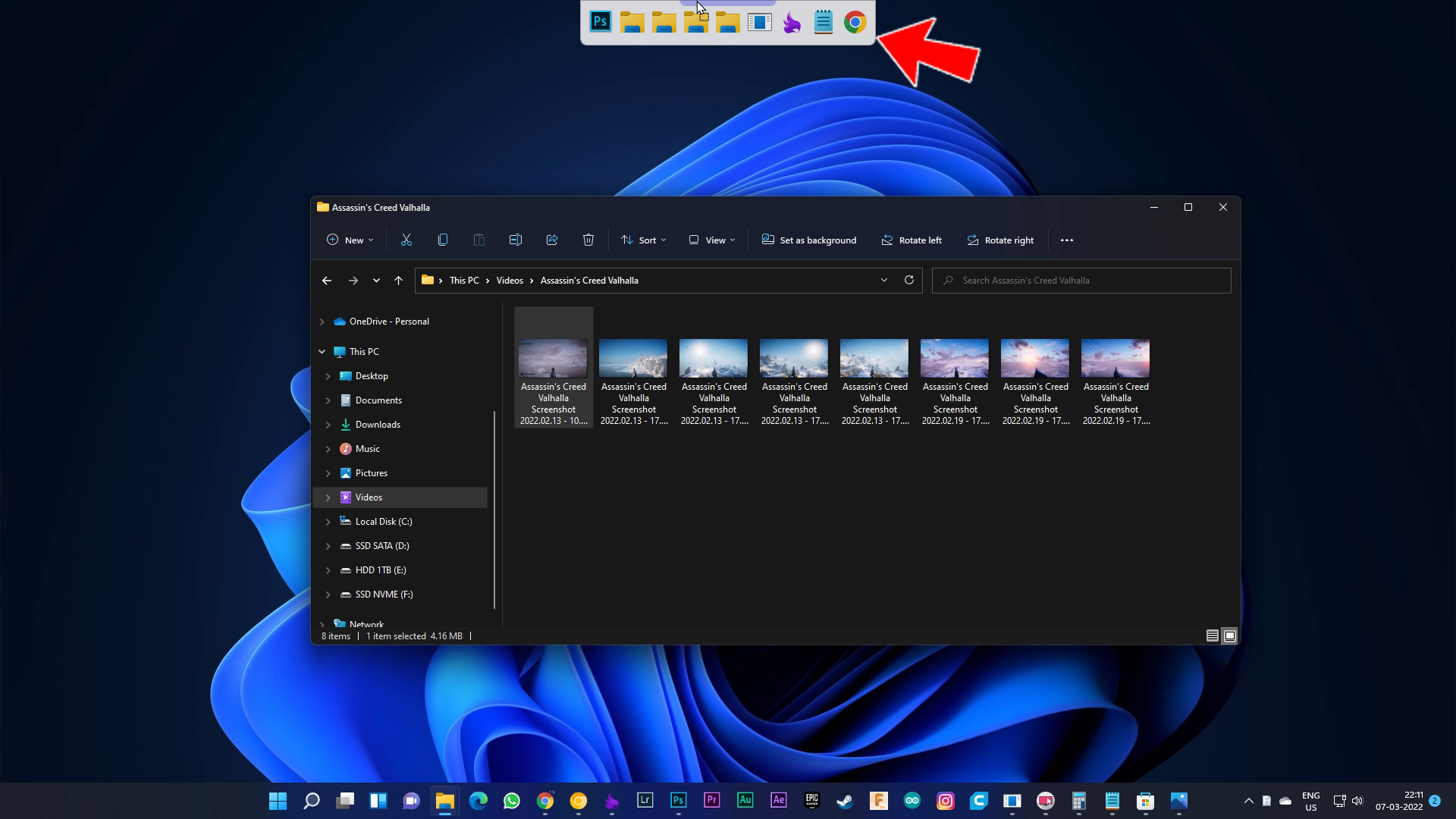This screenshot has width=1456, height=819.
Task: Switch to large thumbnails view toggle
Action: point(1229,636)
